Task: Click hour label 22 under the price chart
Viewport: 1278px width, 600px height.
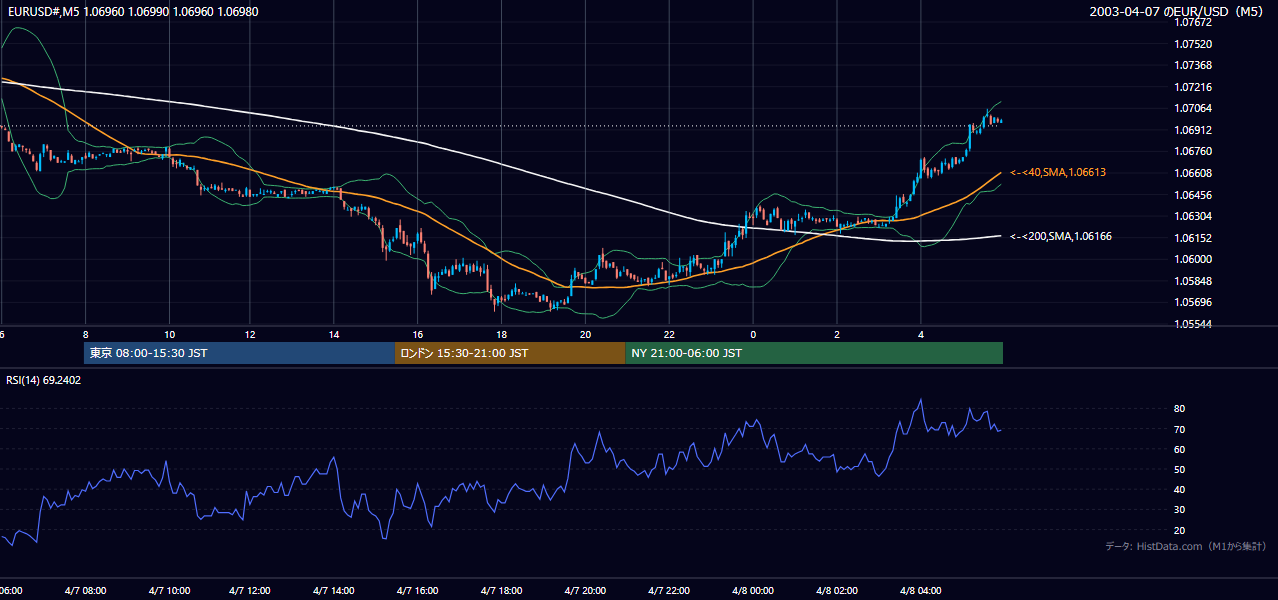Action: [669, 335]
